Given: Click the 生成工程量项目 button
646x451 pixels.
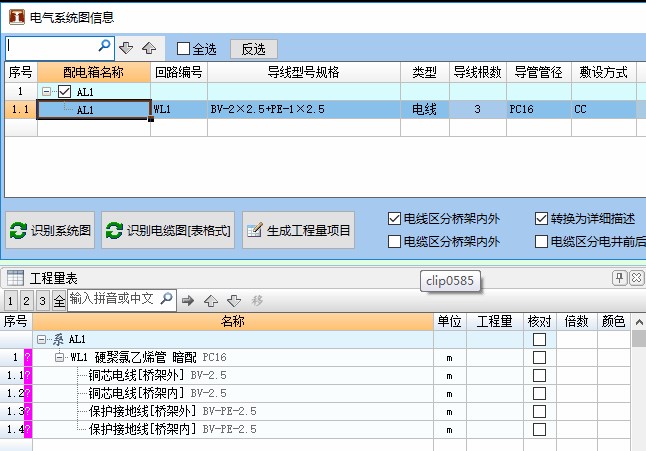Looking at the screenshot, I should click(x=298, y=231).
